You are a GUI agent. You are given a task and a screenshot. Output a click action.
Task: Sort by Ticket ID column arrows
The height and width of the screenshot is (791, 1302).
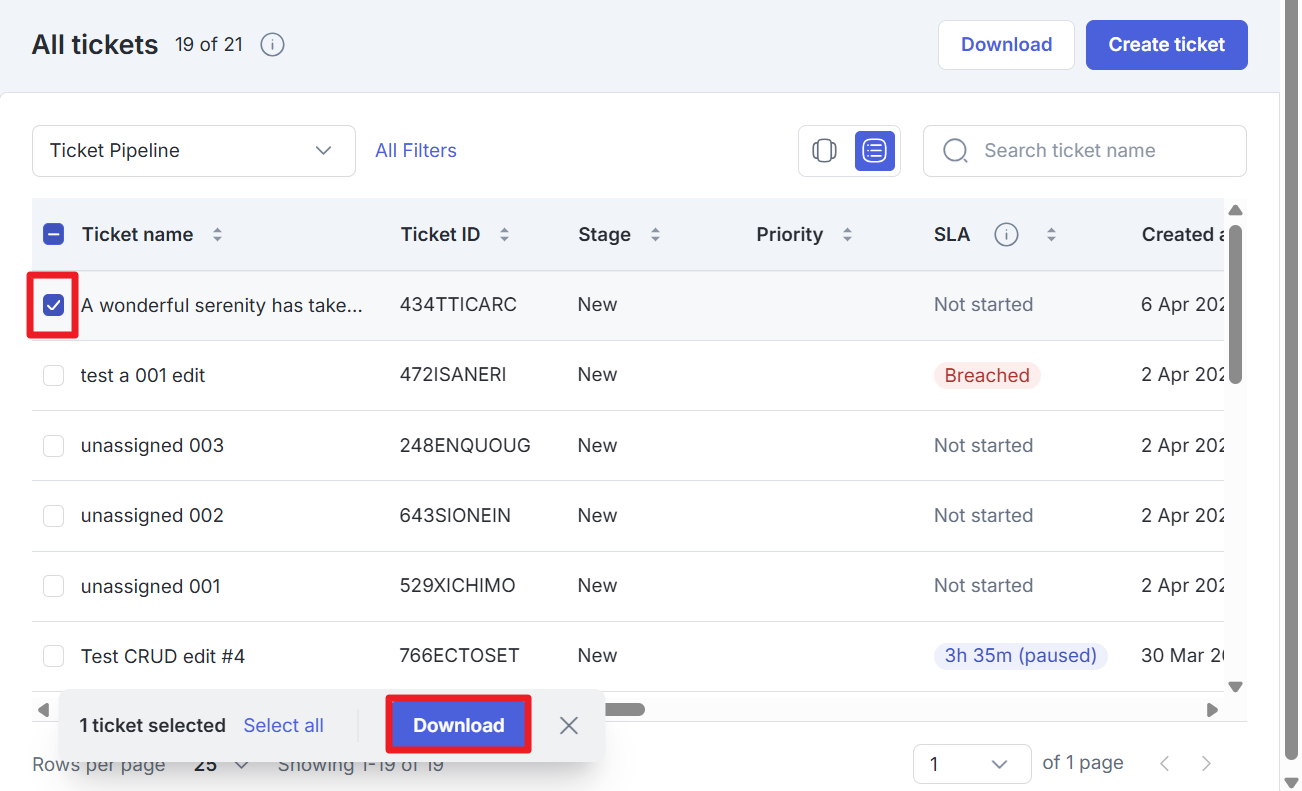click(504, 235)
